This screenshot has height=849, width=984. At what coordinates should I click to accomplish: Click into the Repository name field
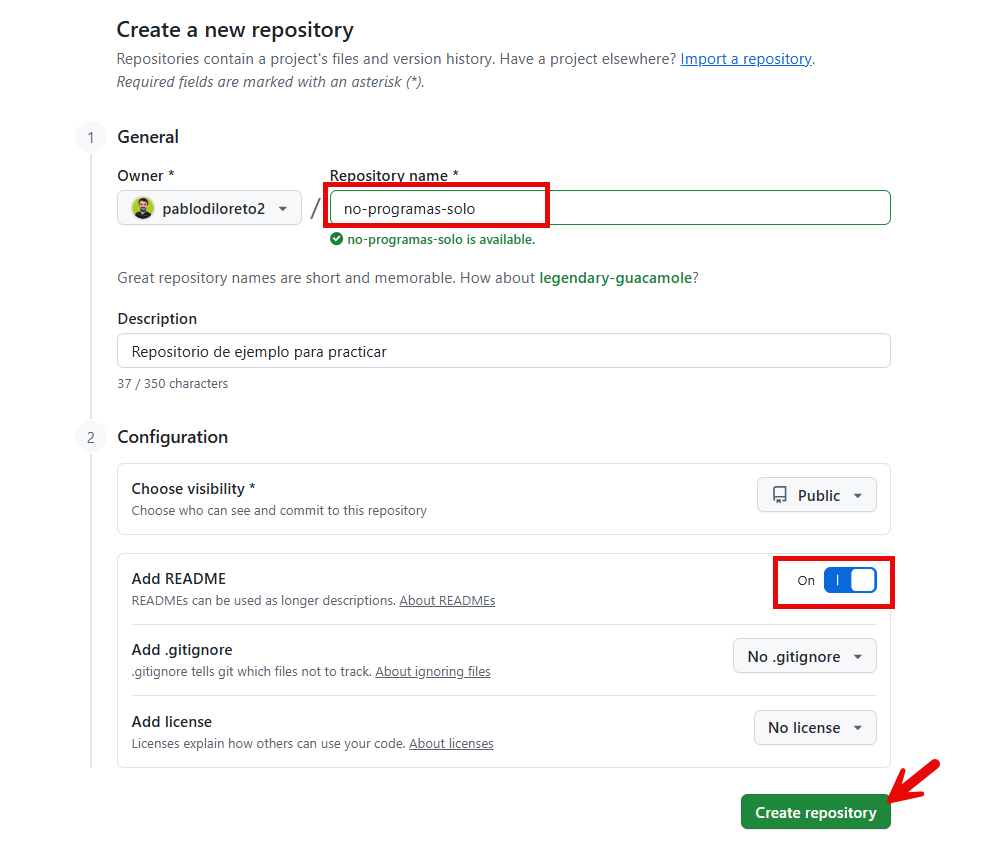click(x=610, y=208)
